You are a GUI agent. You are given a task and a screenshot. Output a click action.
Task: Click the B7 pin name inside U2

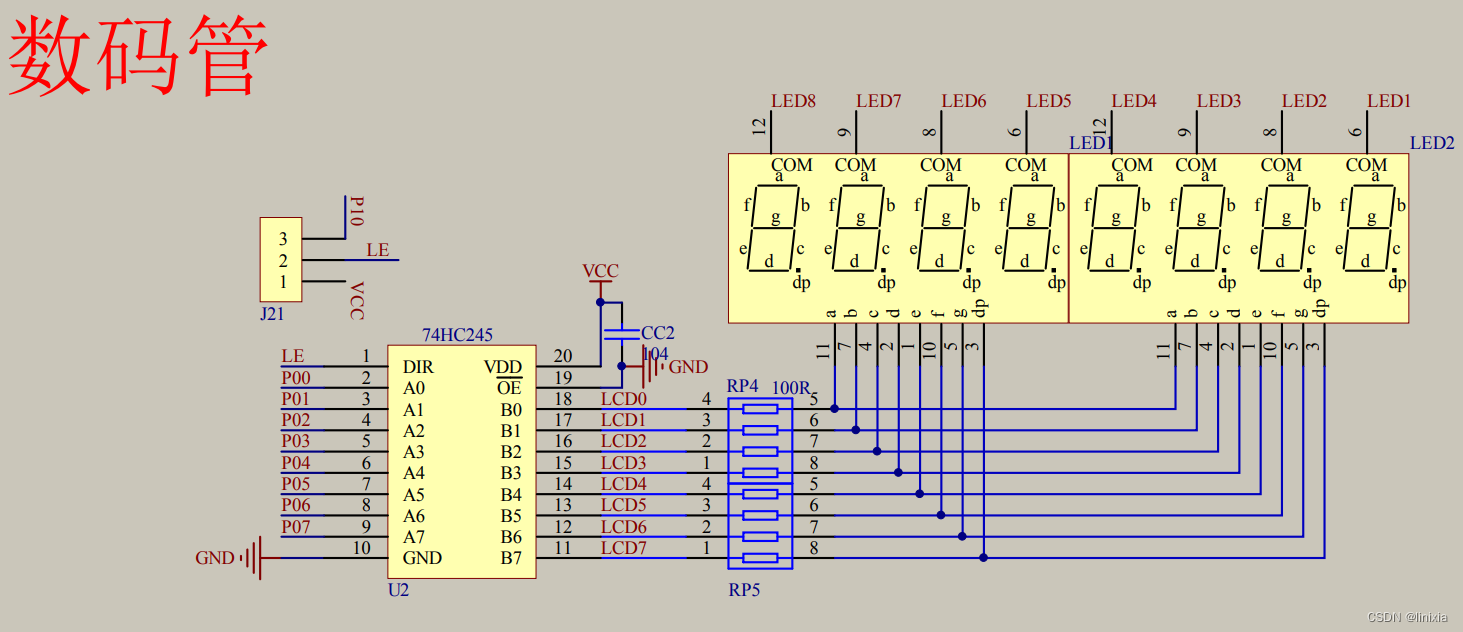click(x=511, y=558)
